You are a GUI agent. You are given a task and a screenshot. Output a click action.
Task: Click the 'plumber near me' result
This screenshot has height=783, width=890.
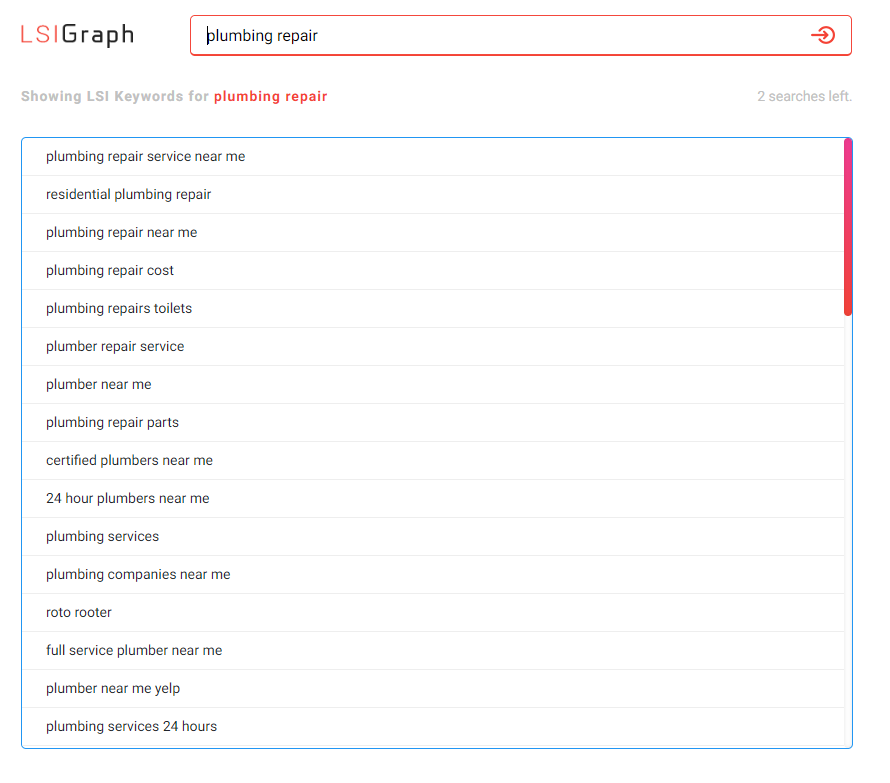tap(98, 384)
